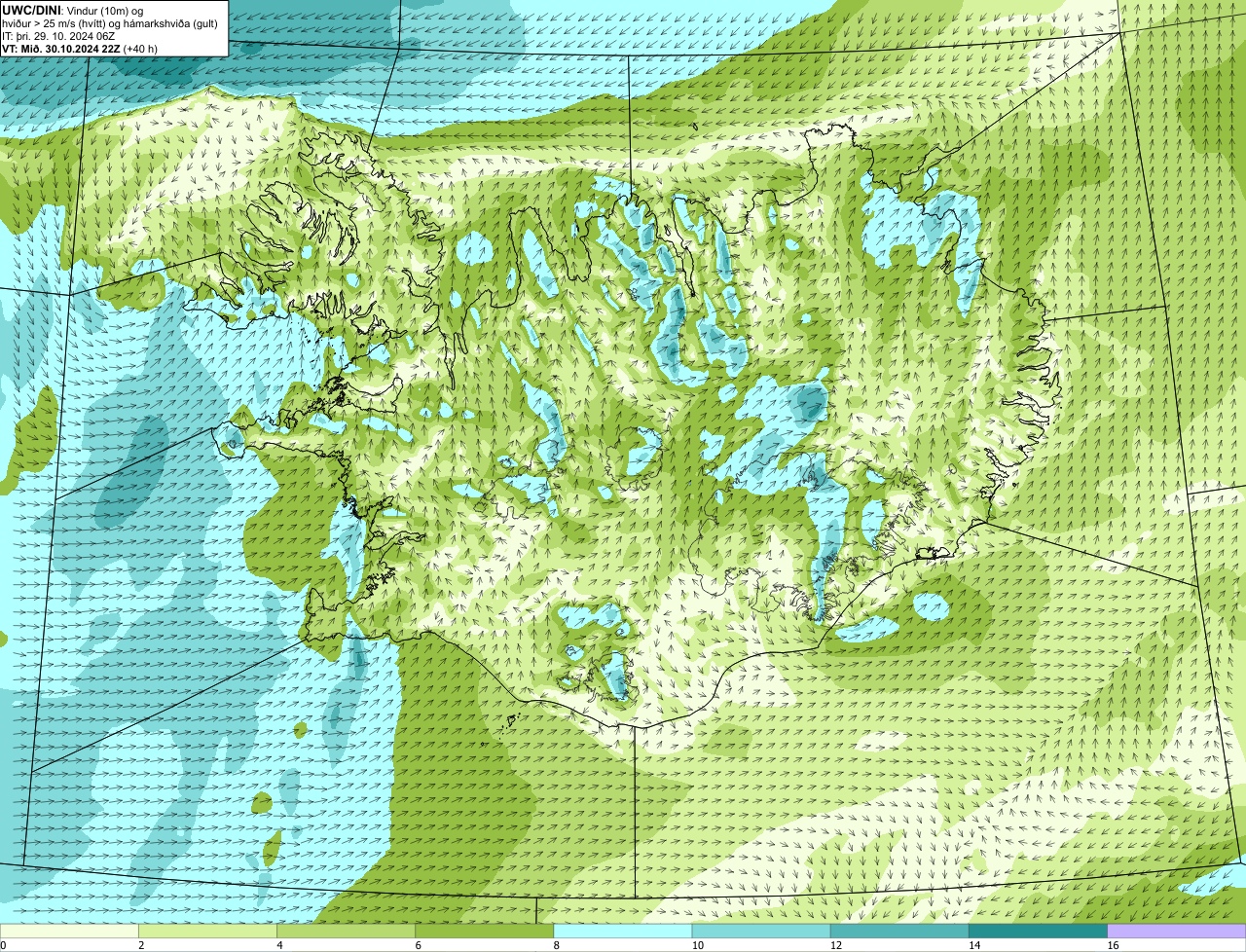Click the legend scale label "14"

(x=973, y=945)
